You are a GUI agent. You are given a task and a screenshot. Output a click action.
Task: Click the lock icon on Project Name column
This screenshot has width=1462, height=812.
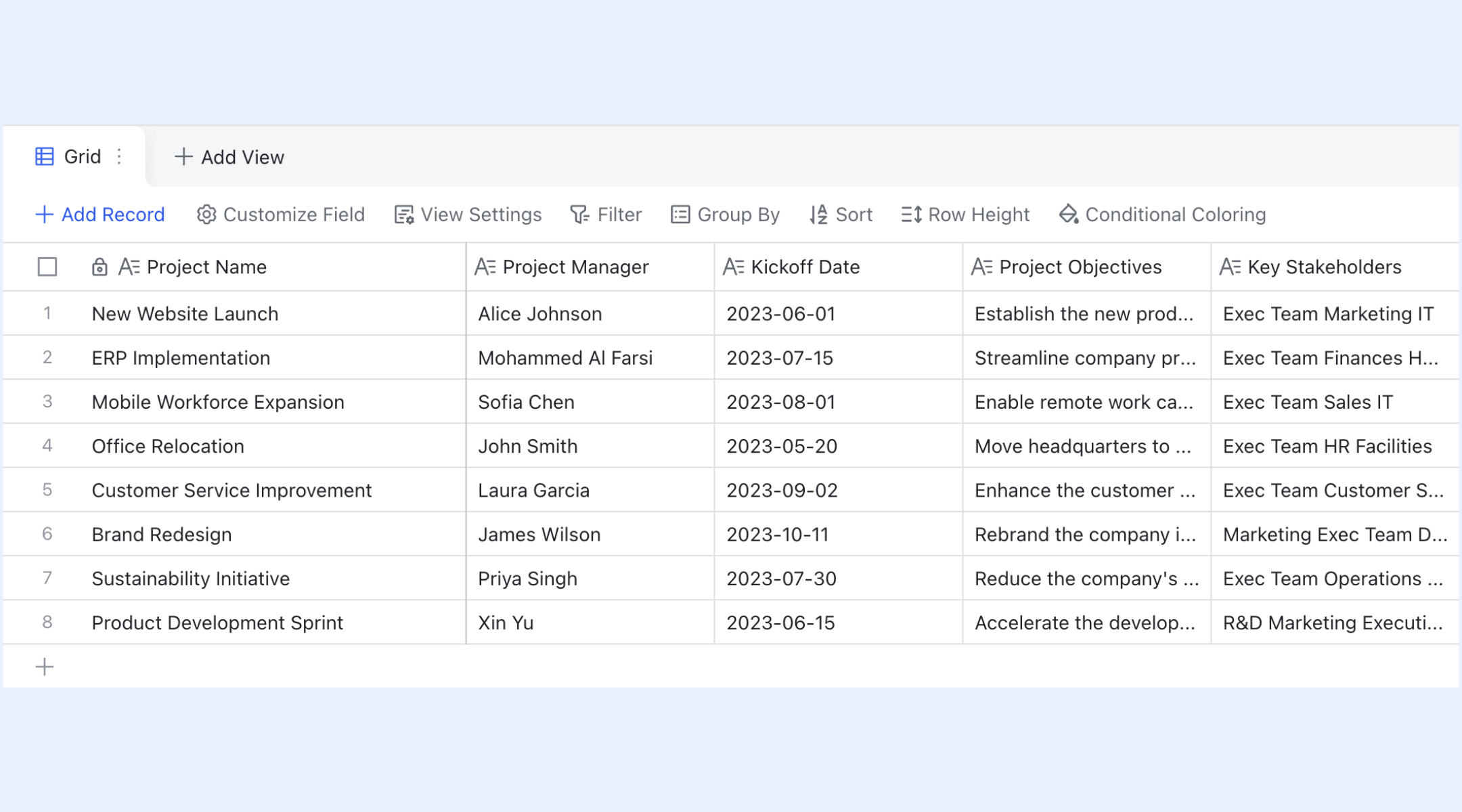click(99, 267)
